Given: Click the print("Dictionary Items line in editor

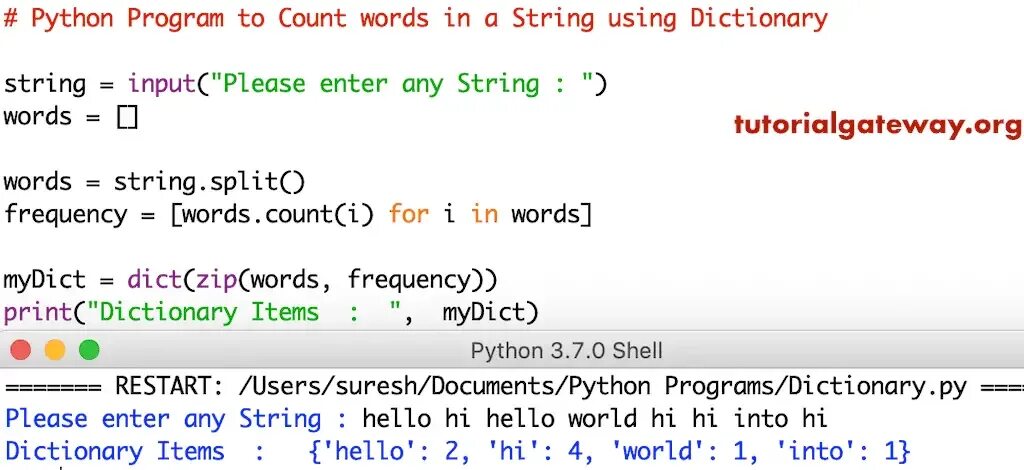Looking at the screenshot, I should tap(271, 313).
